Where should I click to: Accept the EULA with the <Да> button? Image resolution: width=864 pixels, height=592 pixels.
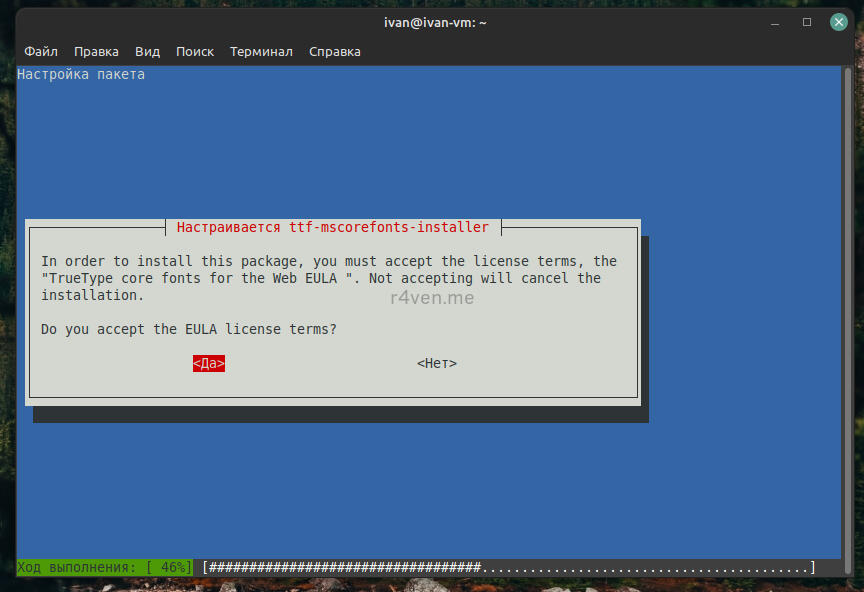(x=209, y=364)
